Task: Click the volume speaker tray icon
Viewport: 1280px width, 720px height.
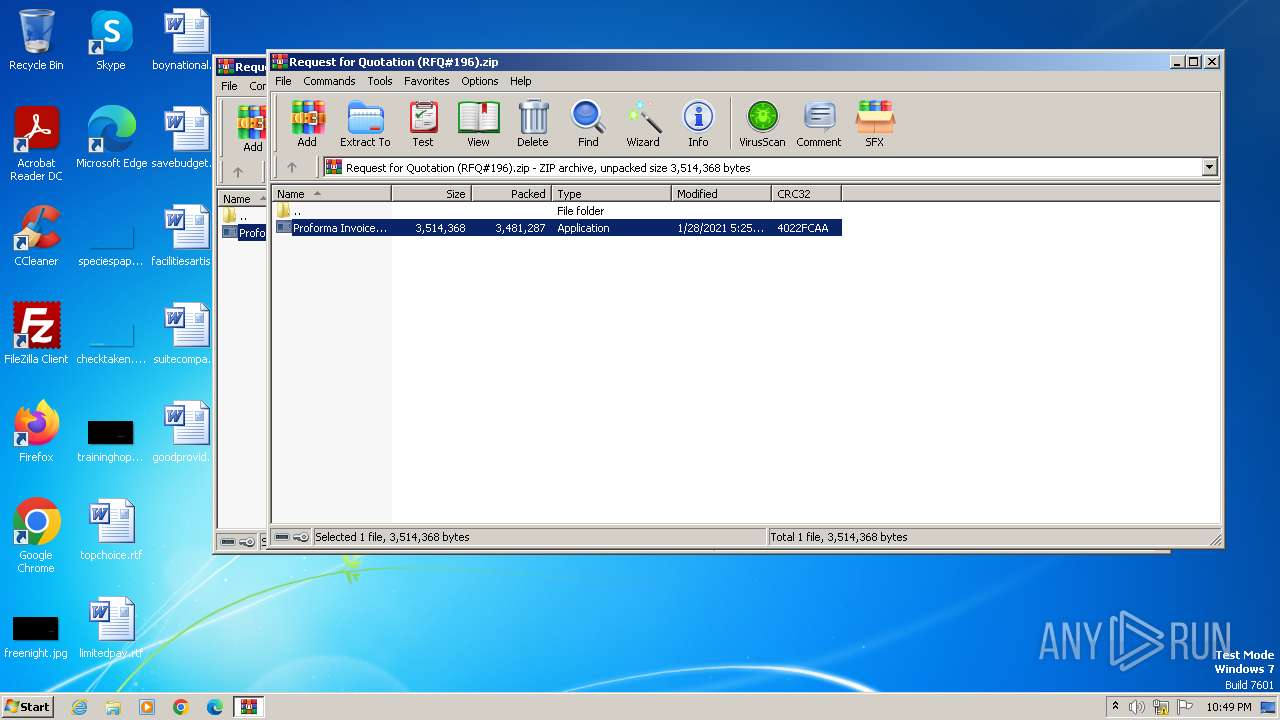Action: [x=1137, y=707]
